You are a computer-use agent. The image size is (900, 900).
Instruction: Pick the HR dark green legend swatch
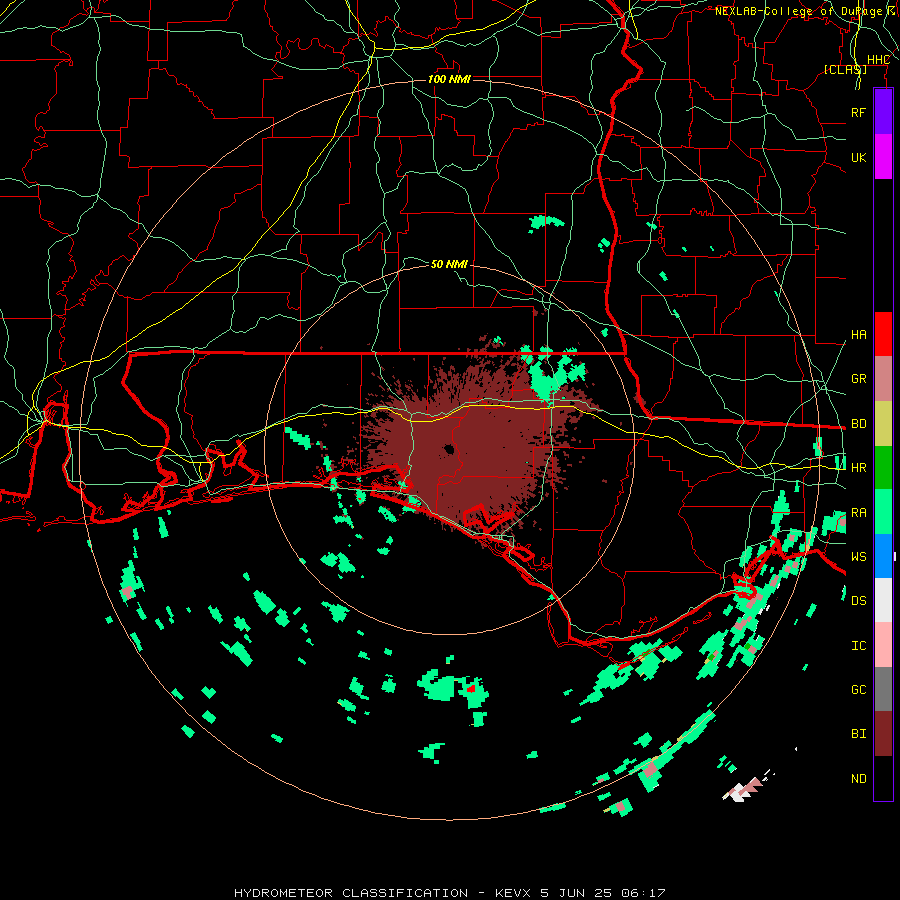tap(883, 467)
